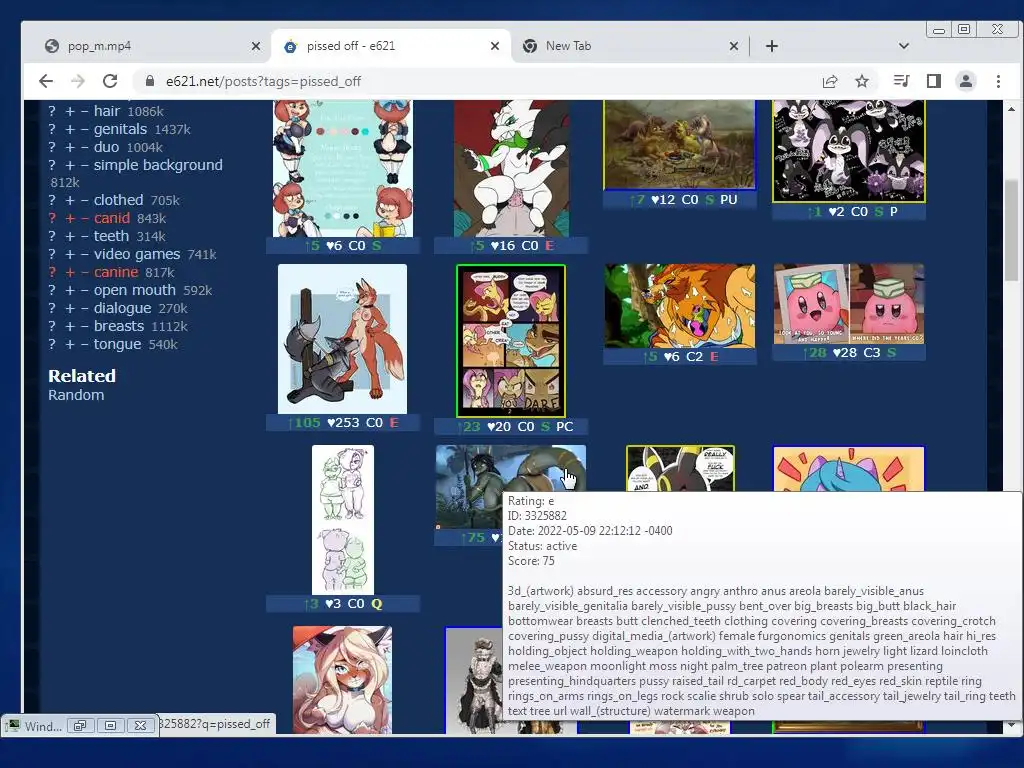
Task: Add the video games tag with plus
Action: pos(70,254)
